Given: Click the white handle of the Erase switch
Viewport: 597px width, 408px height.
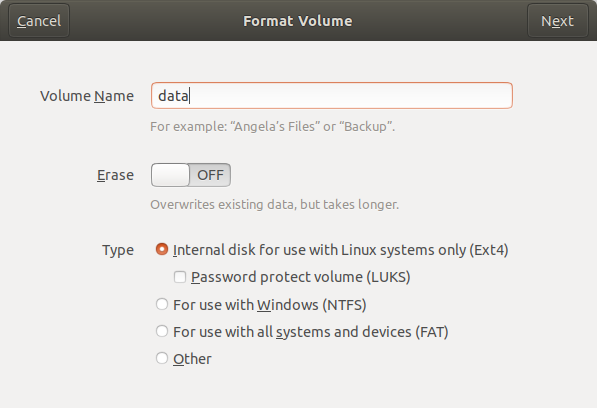Looking at the screenshot, I should [x=170, y=175].
